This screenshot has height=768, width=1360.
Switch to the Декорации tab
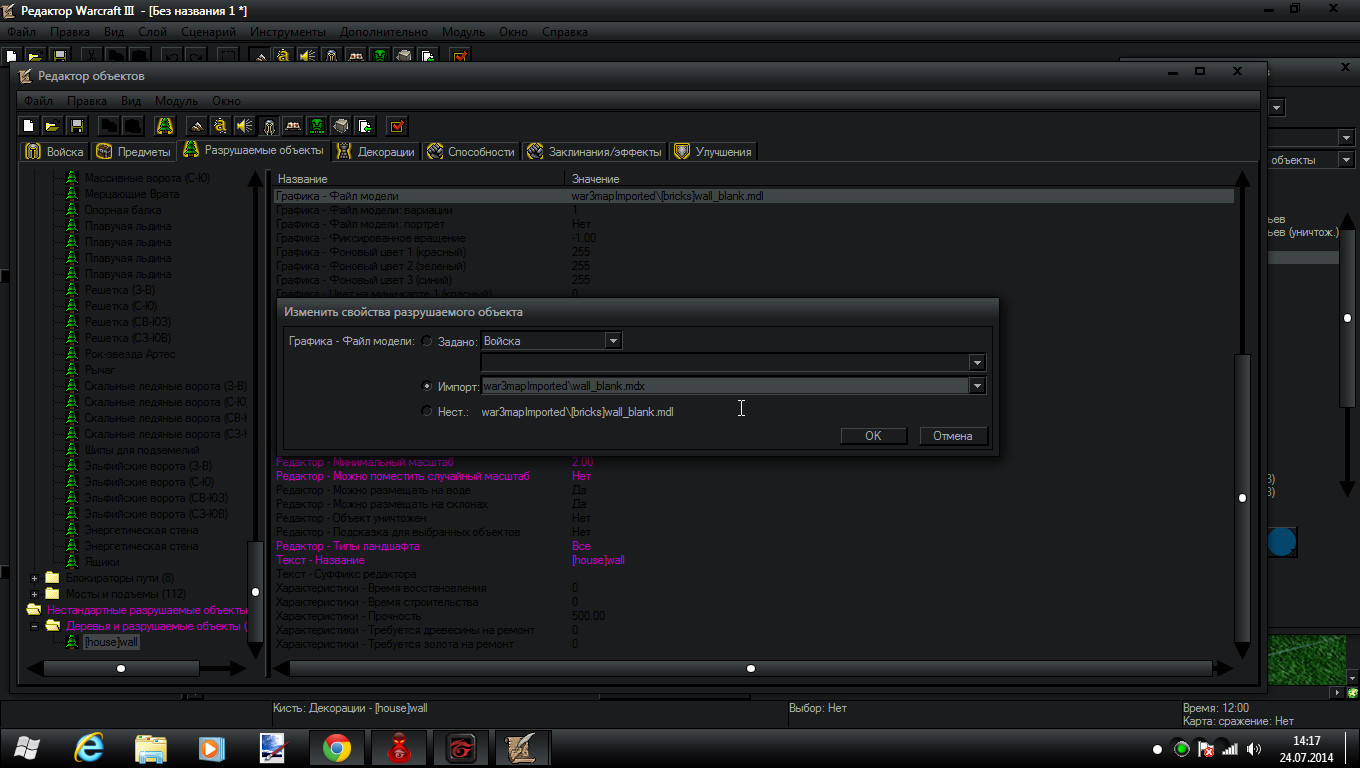point(376,151)
